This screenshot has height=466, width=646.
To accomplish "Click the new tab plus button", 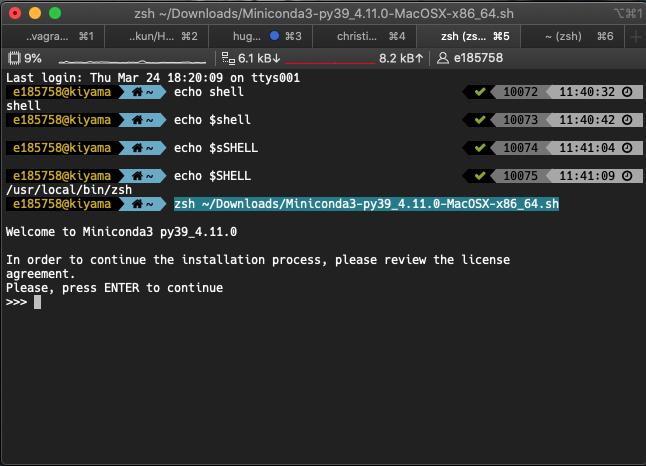I will coord(635,36).
